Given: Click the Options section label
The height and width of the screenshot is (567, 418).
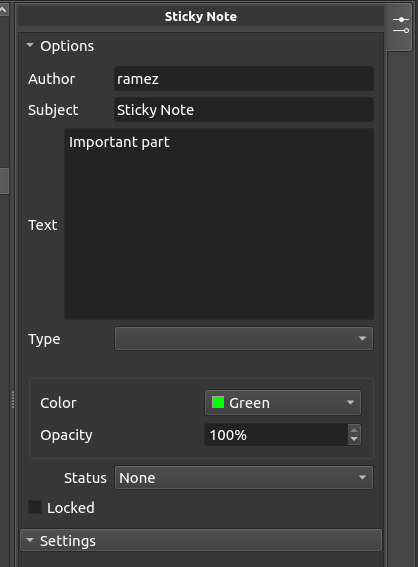Looking at the screenshot, I should [x=67, y=46].
